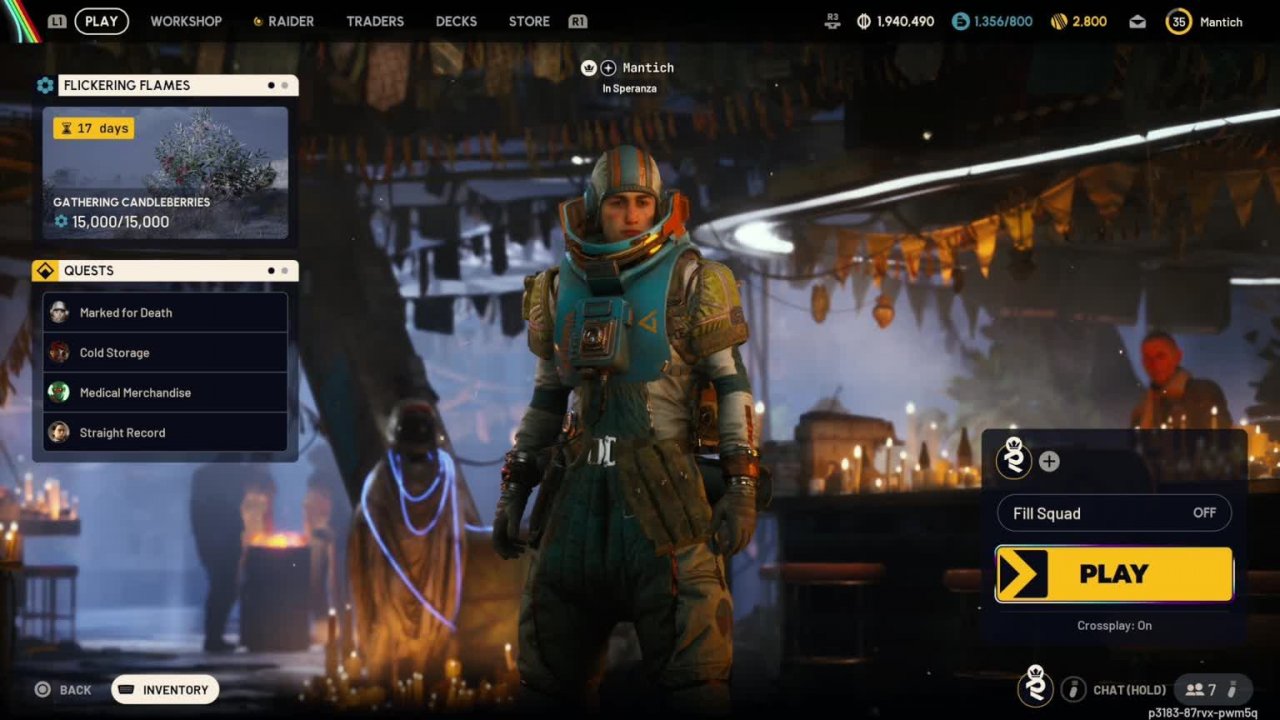Open the TRADERS tab
The width and height of the screenshot is (1280, 720).
point(375,21)
